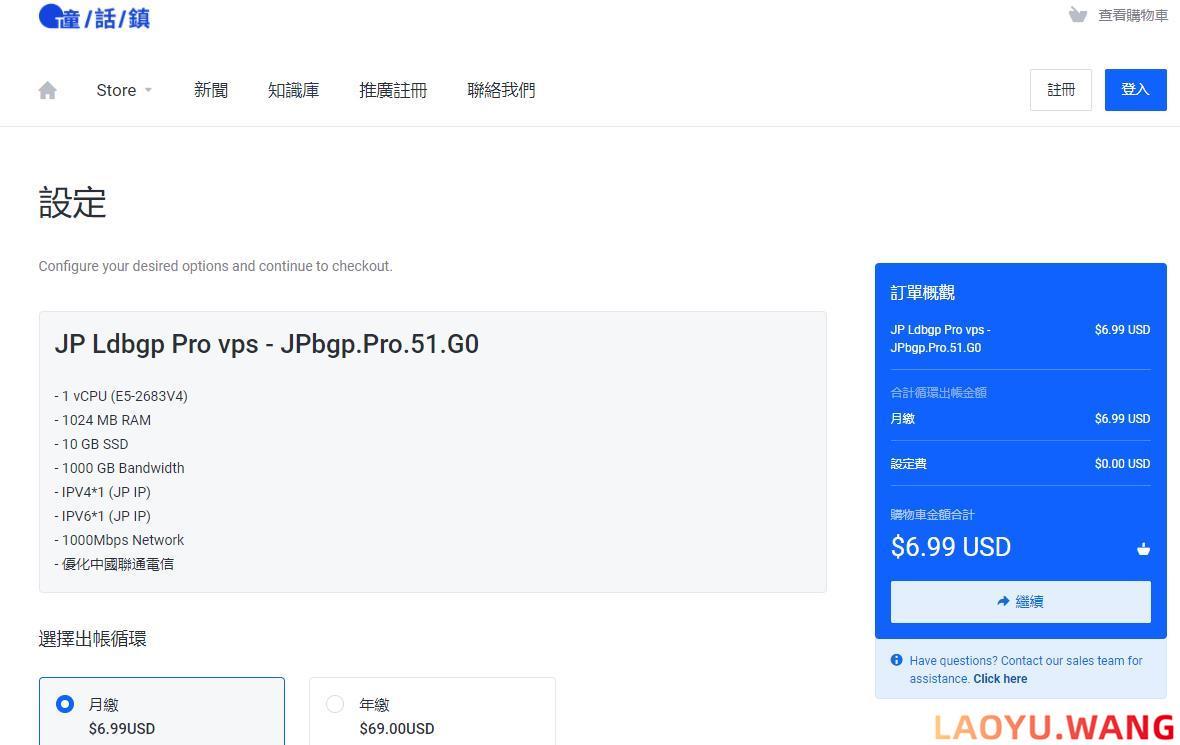Click the 註冊 button

click(x=1060, y=90)
